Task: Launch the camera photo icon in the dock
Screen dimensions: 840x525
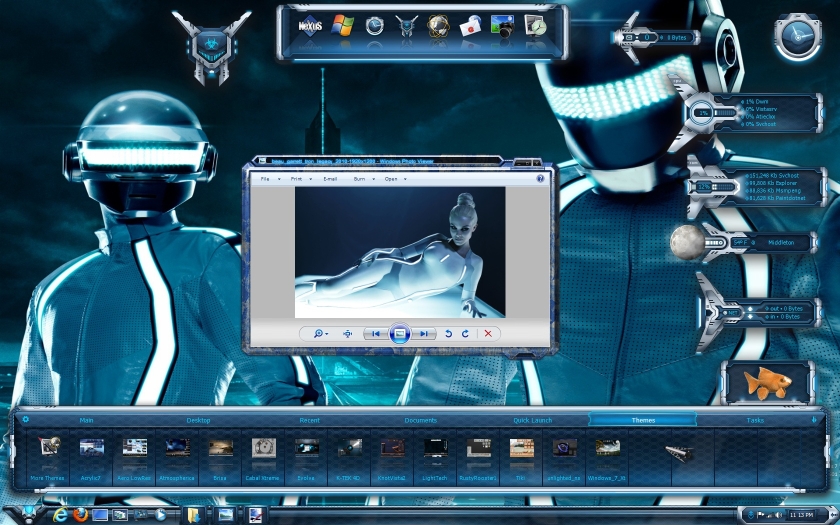Action: [x=504, y=26]
